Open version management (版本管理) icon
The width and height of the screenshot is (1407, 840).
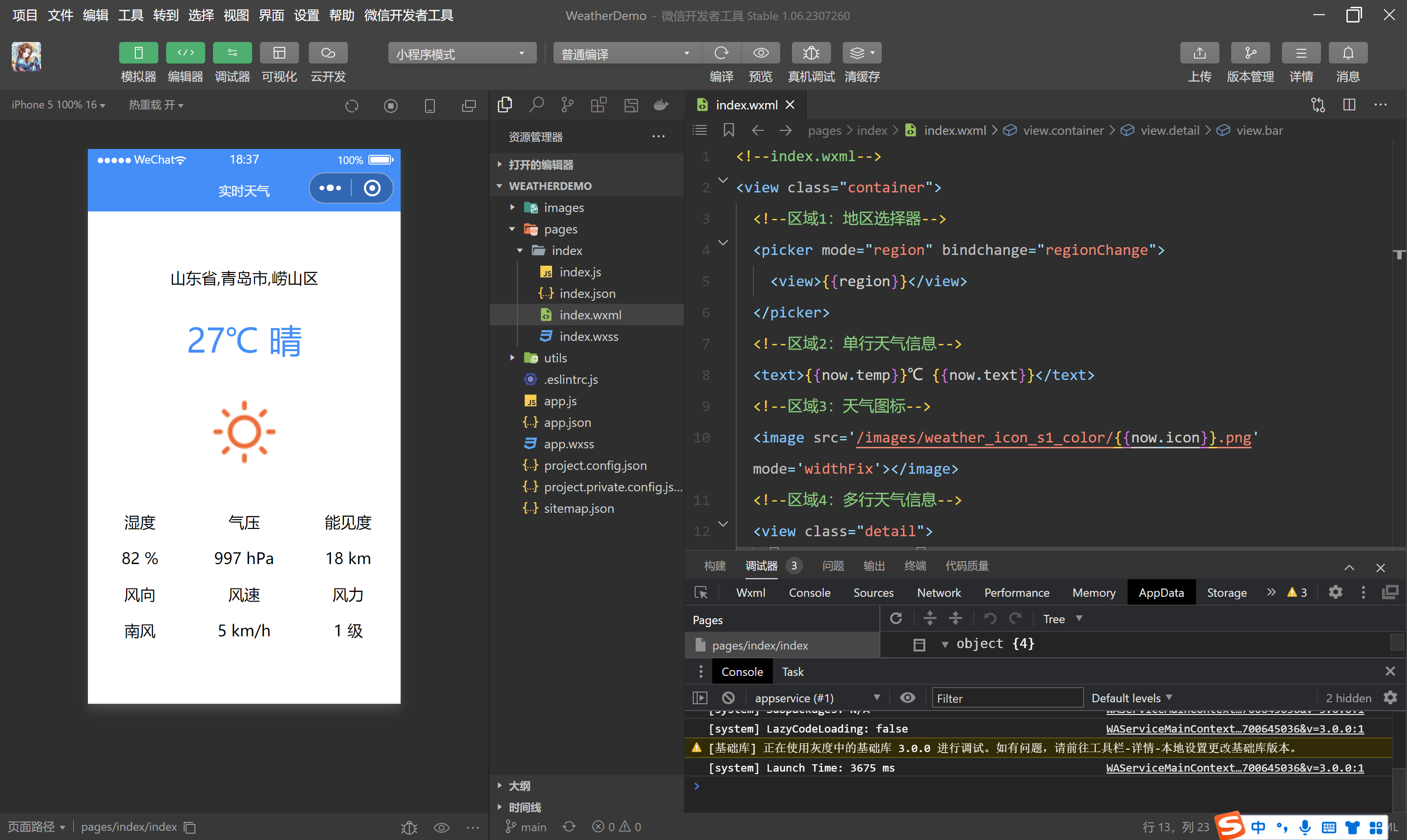1250,53
